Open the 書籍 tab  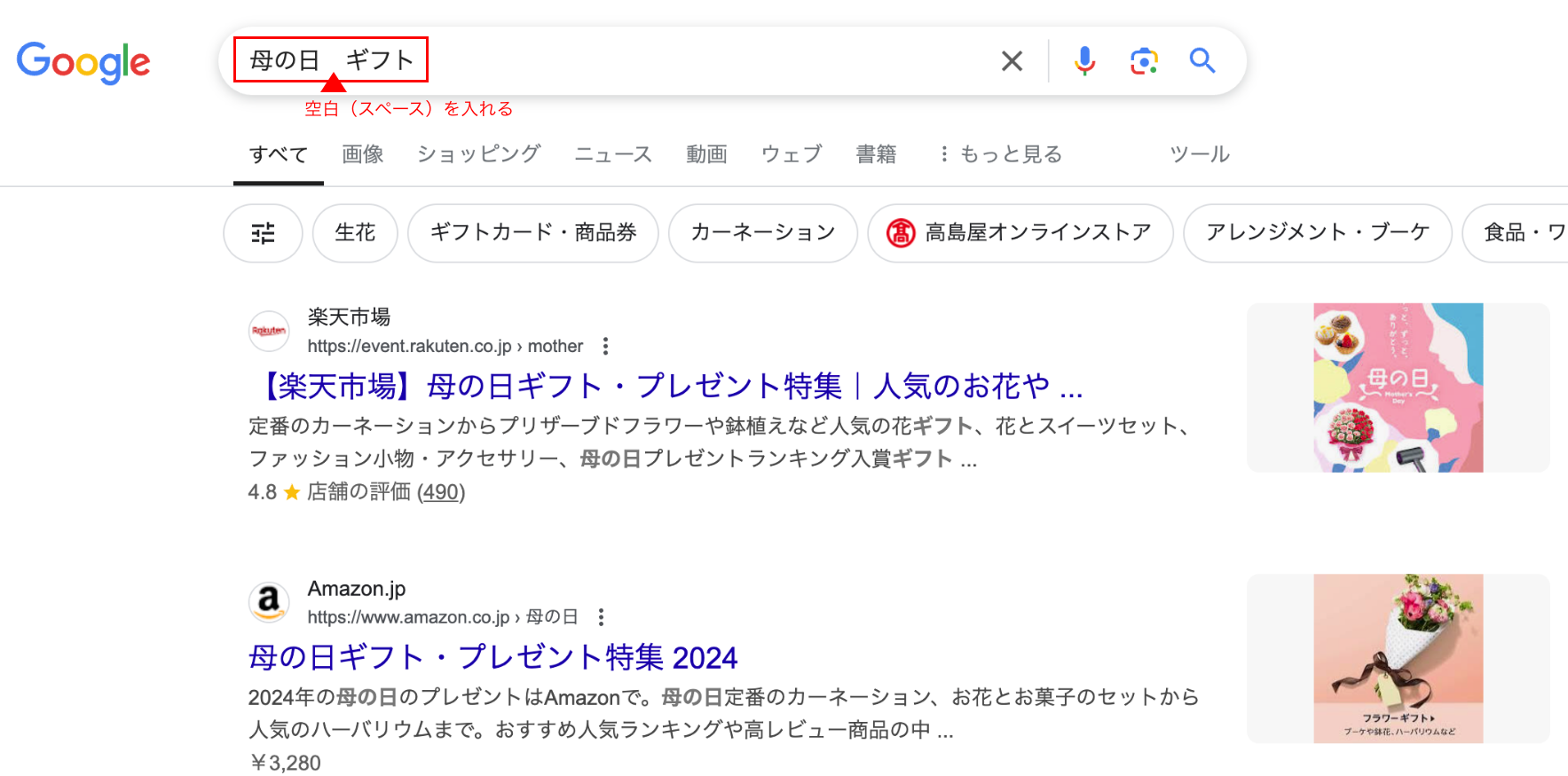point(876,154)
